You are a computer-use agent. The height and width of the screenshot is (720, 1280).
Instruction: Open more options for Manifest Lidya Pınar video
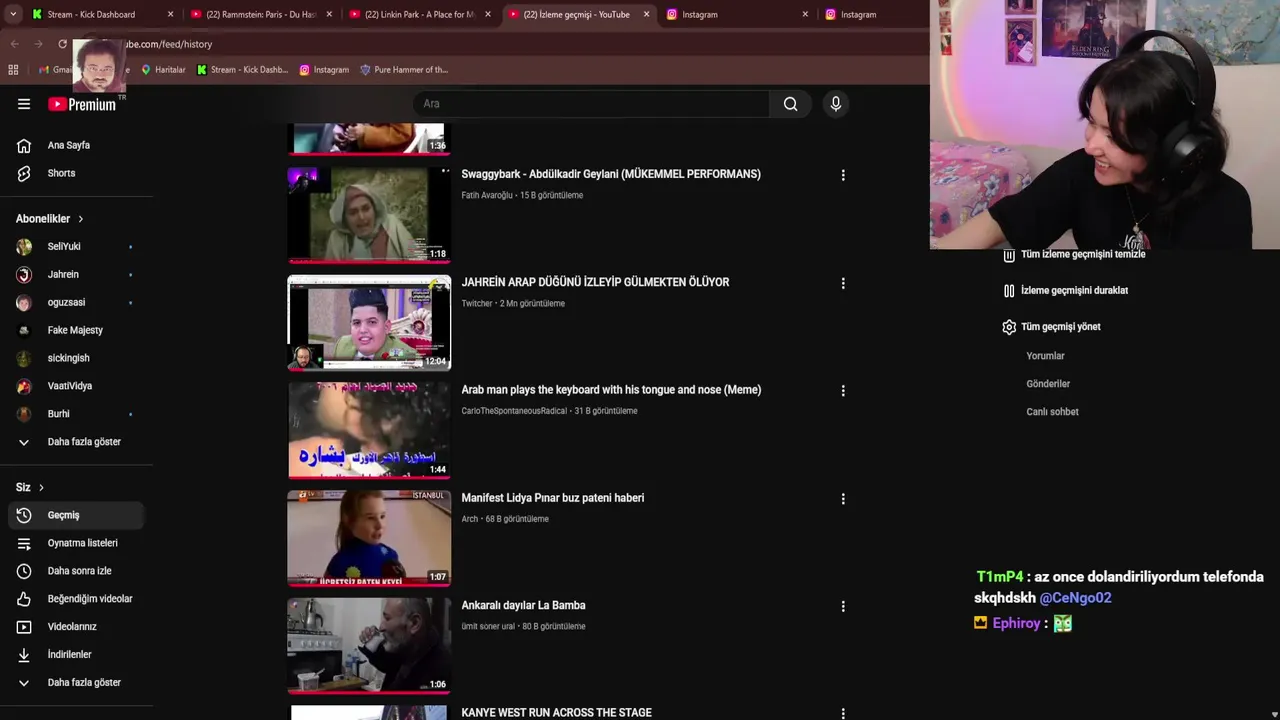click(x=843, y=499)
